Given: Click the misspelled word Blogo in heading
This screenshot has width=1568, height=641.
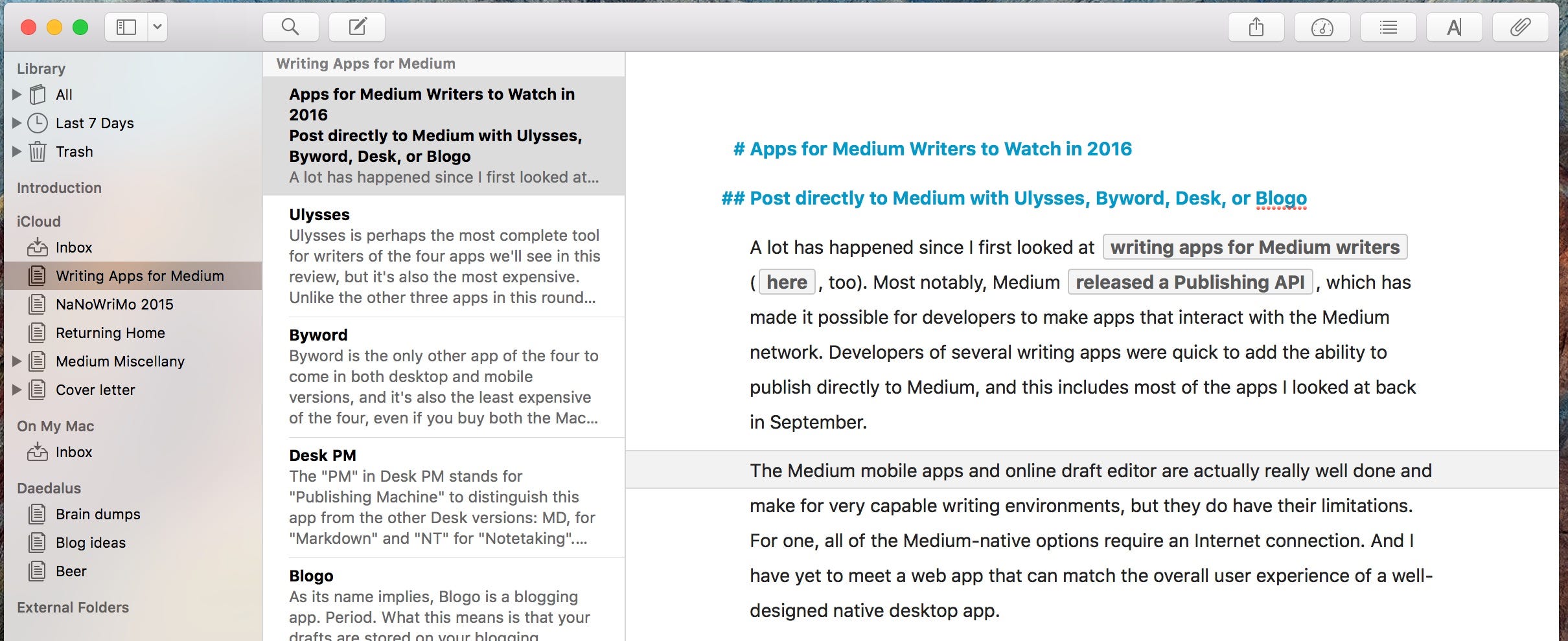Looking at the screenshot, I should pyautogui.click(x=1281, y=198).
